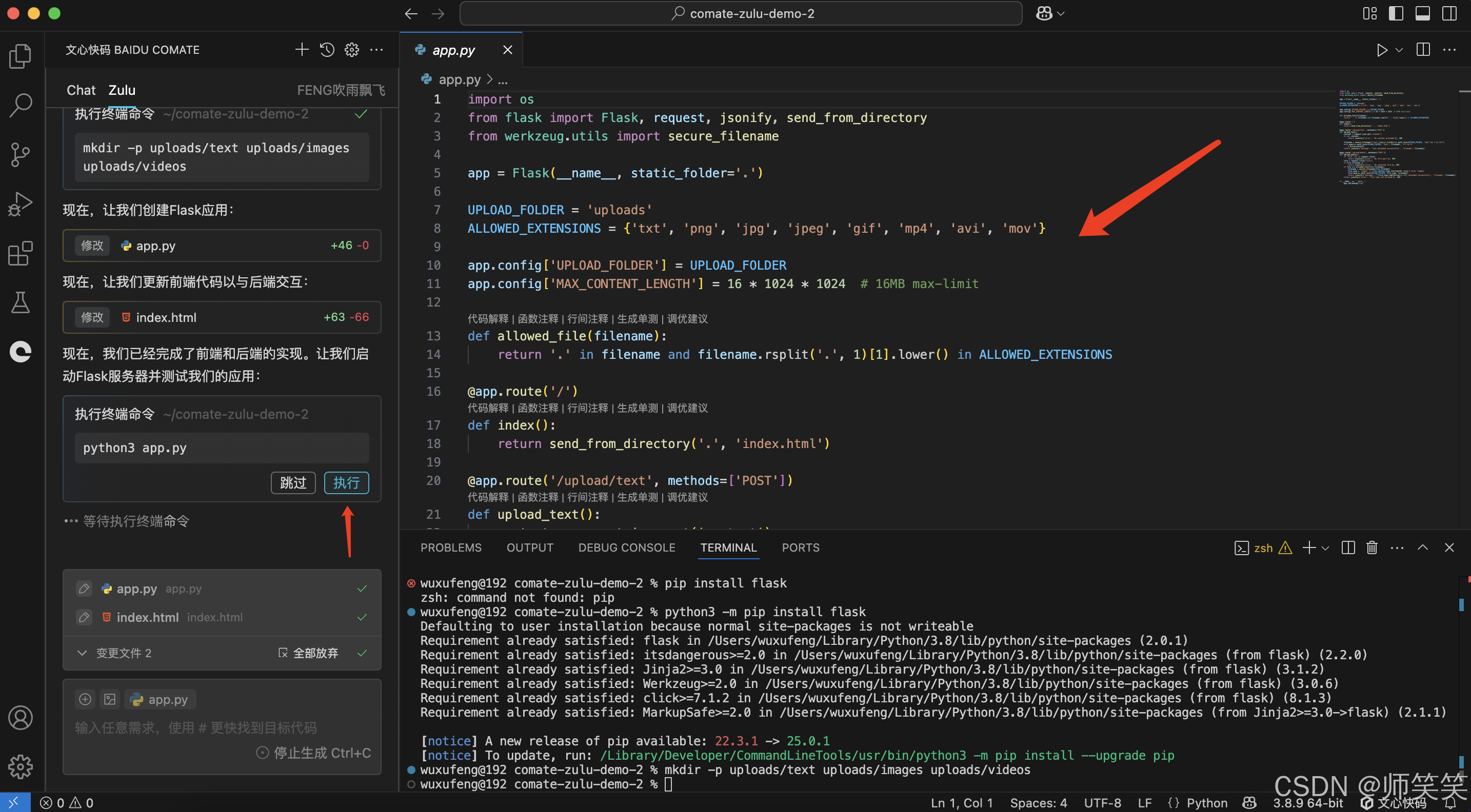Click the 执行 button to run command
This screenshot has width=1471, height=812.
[346, 483]
